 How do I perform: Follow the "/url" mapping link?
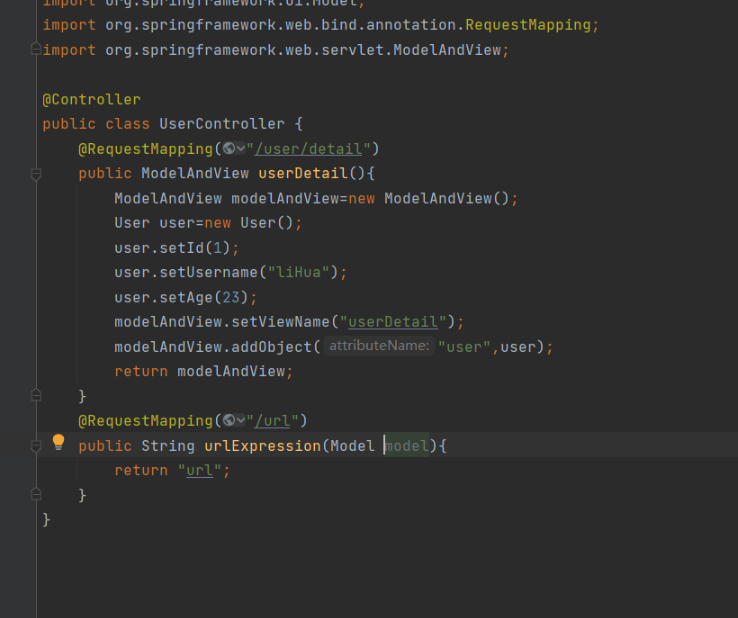tap(272, 421)
